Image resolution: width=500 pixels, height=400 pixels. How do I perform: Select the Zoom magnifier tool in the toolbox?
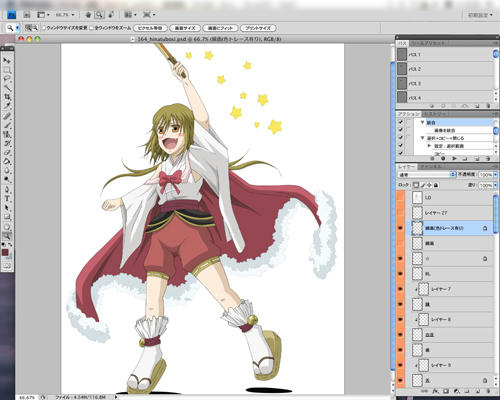click(7, 236)
